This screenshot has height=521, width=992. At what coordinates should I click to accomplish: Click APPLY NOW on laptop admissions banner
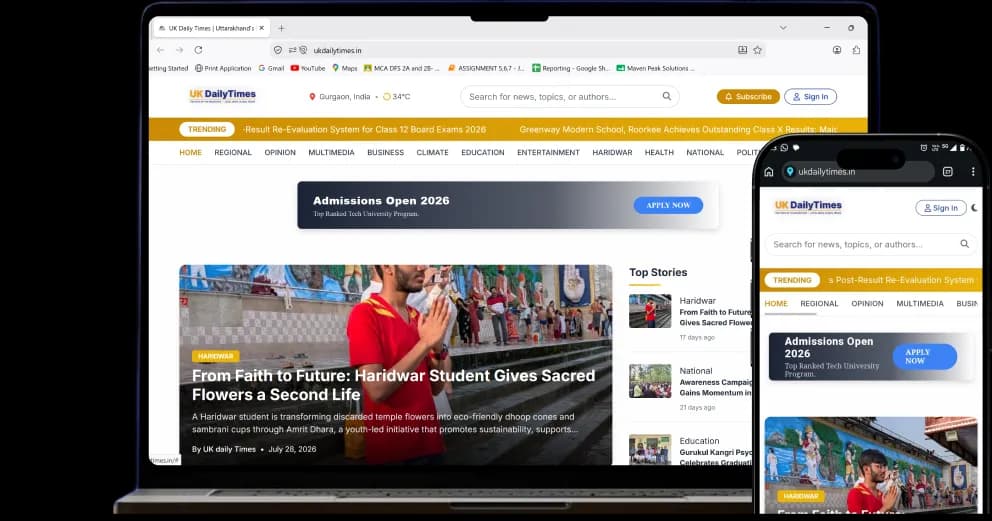tap(668, 205)
